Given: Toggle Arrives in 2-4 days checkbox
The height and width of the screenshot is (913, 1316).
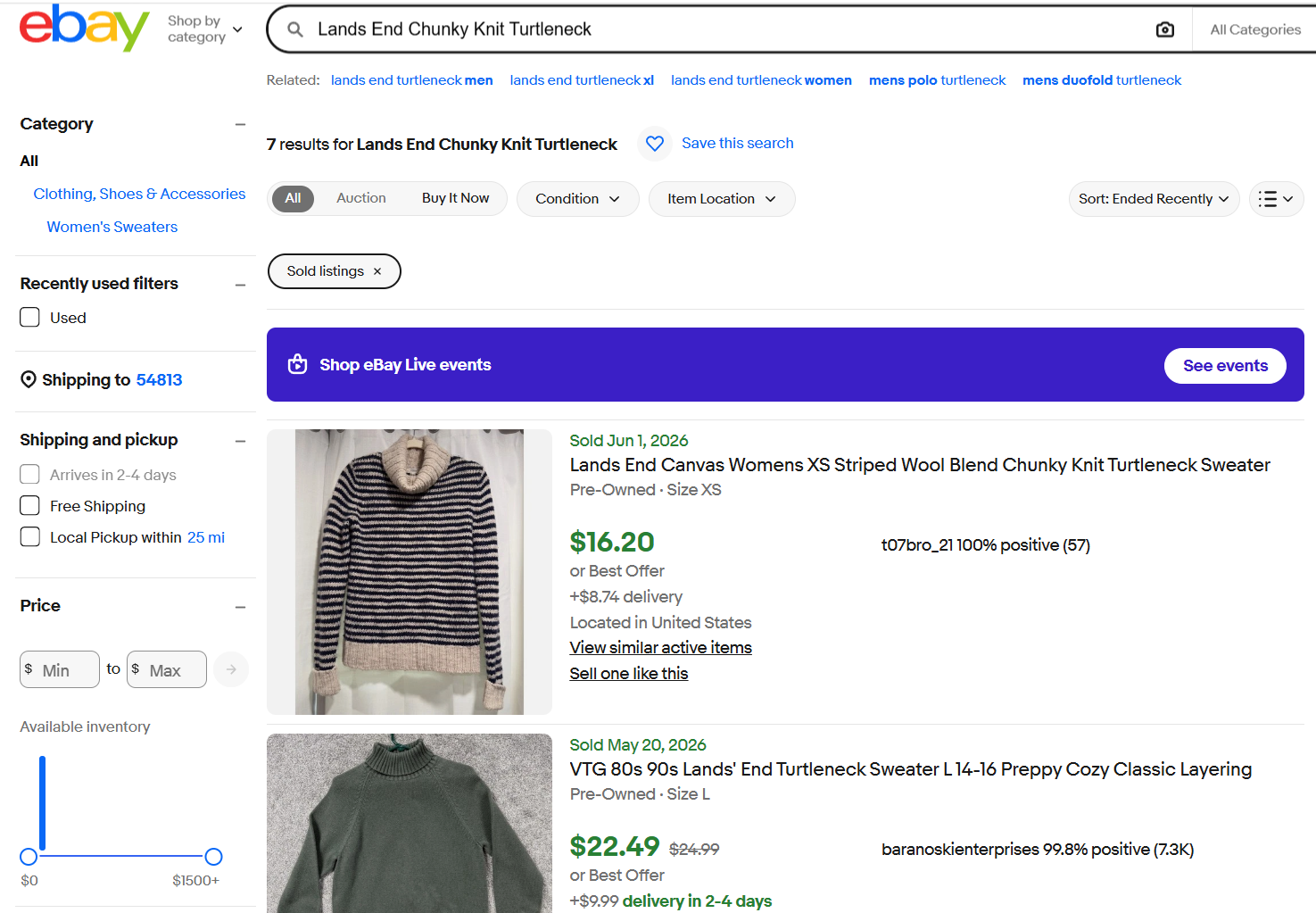Looking at the screenshot, I should (30, 475).
